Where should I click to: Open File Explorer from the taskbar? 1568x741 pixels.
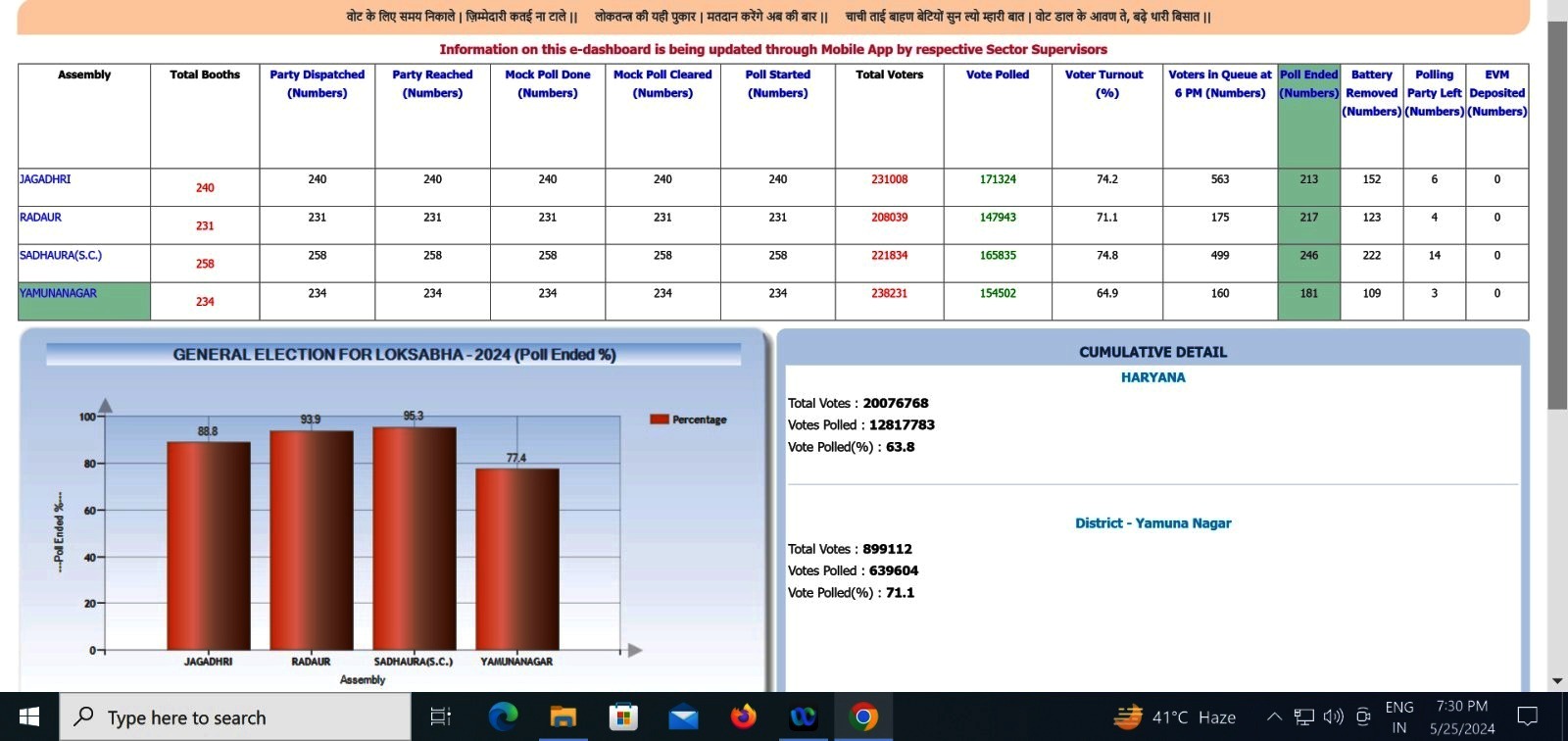(563, 717)
